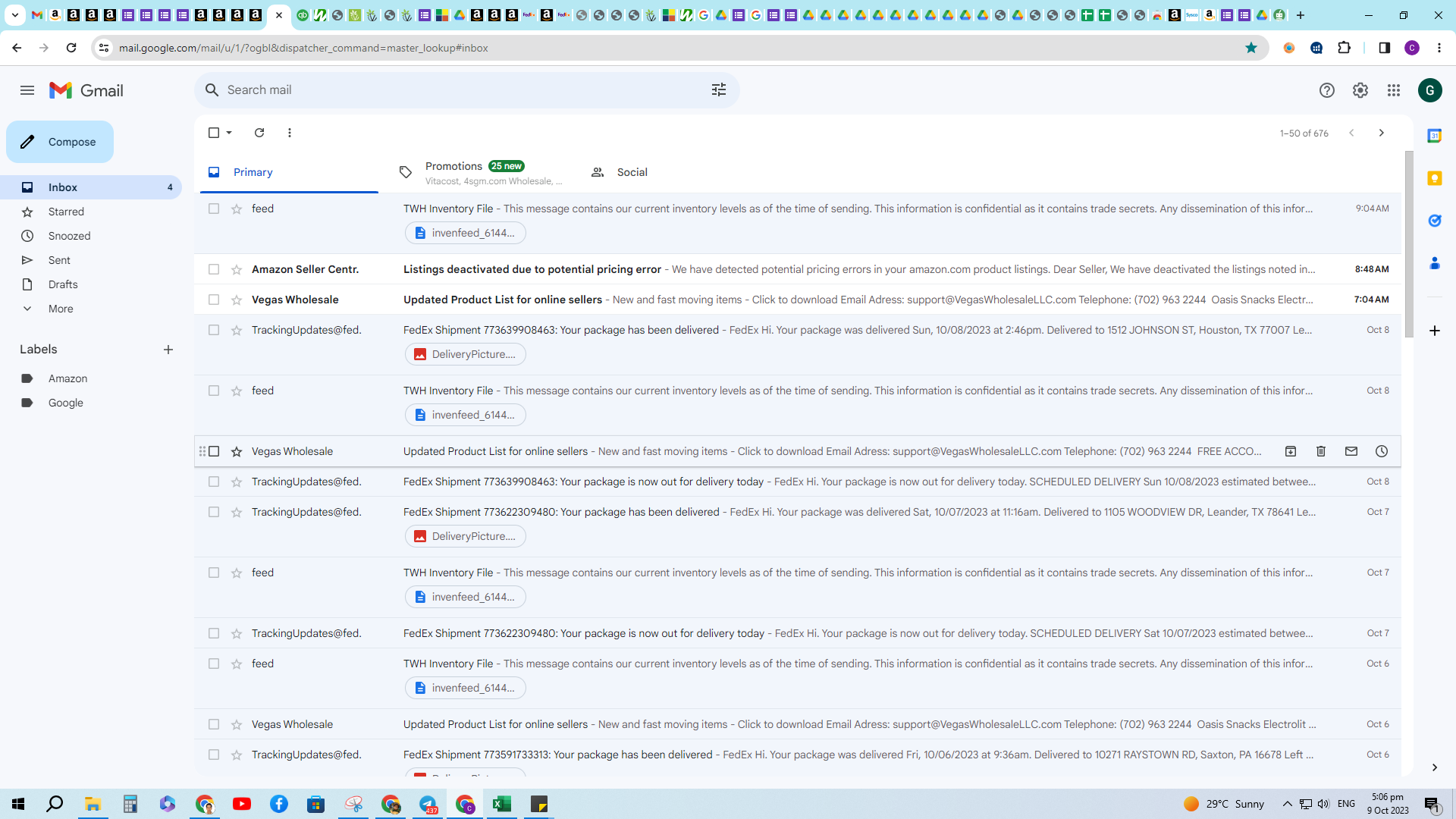Select the hovered Vegas Wholesale email checkbox
This screenshot has height=819, width=1456.
[214, 451]
